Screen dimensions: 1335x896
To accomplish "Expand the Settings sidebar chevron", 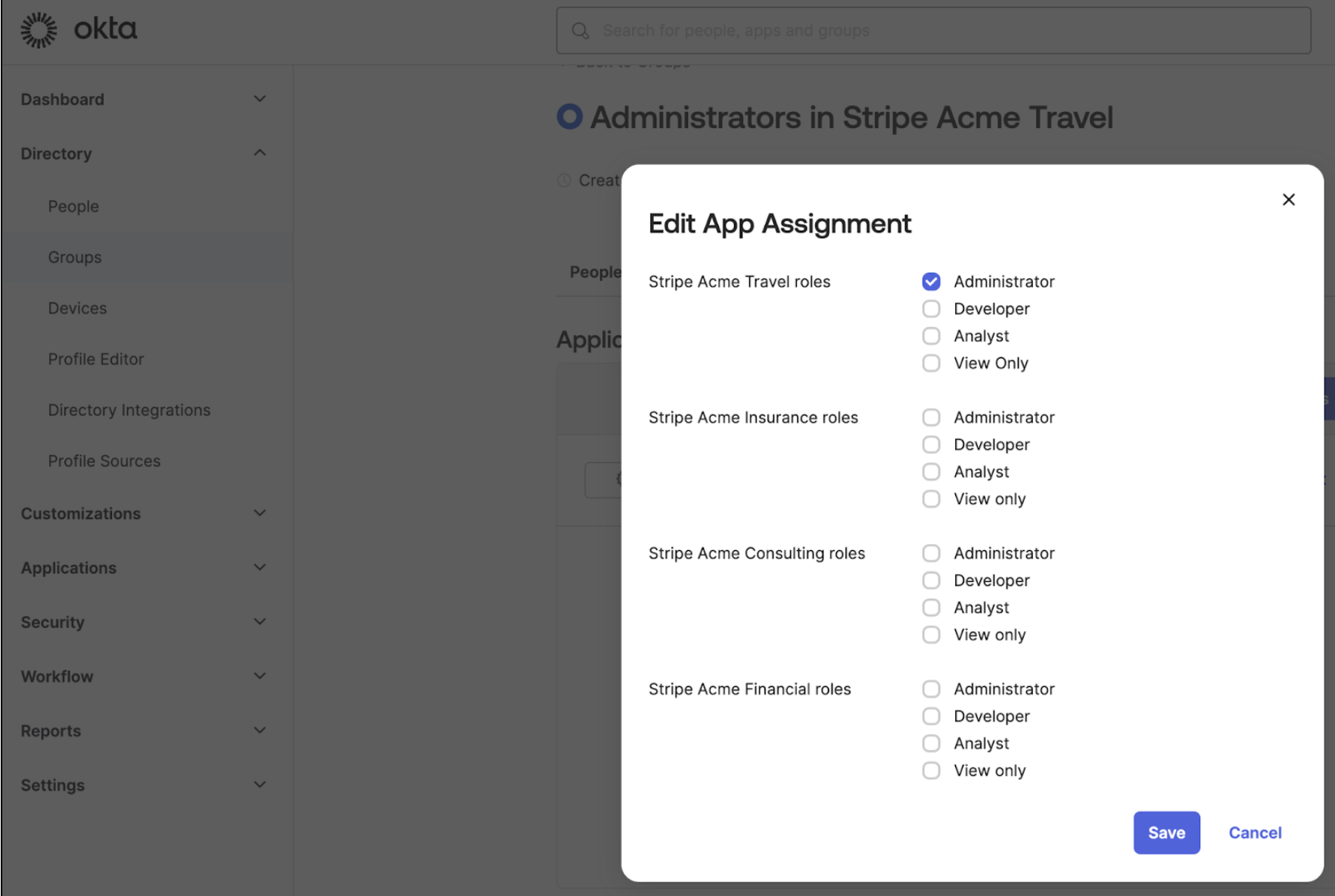I will [x=260, y=785].
